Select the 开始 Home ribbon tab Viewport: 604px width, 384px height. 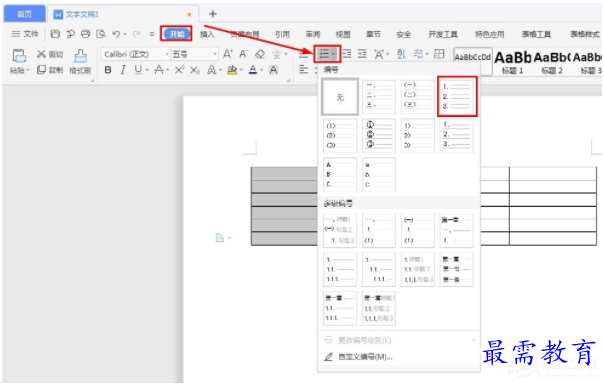click(177, 34)
